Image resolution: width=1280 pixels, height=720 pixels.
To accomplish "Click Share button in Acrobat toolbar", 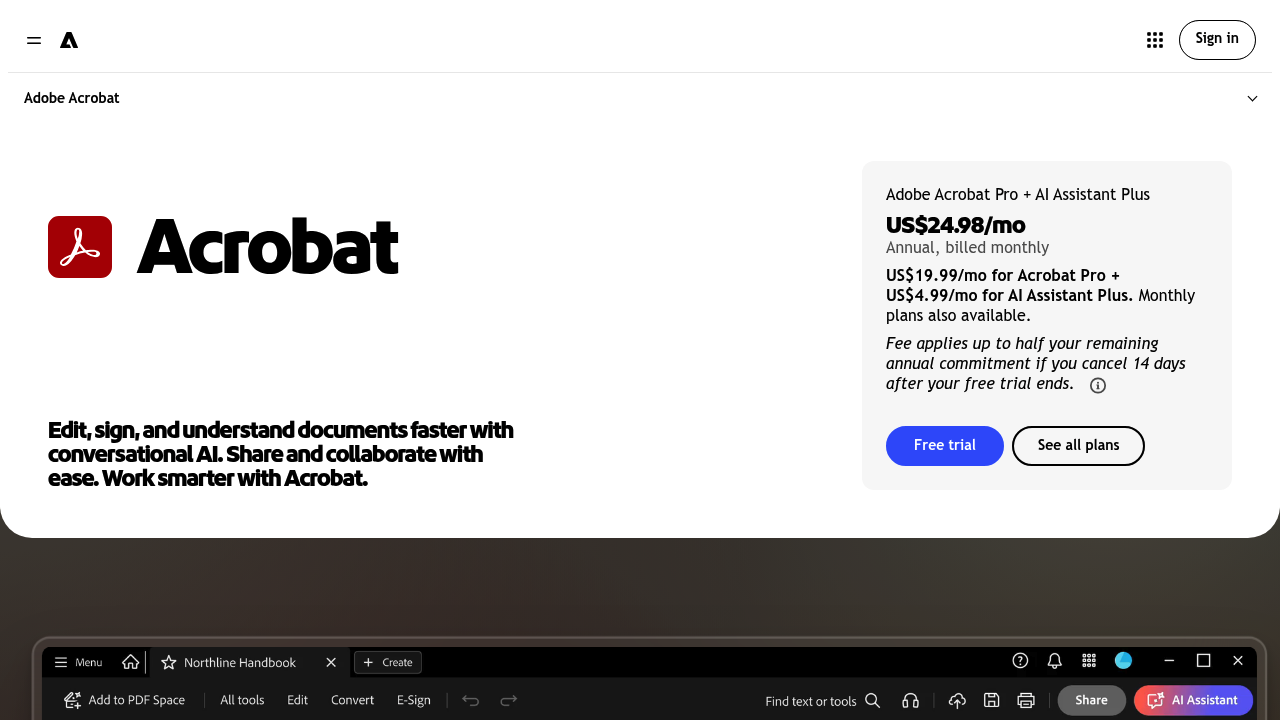I will [x=1092, y=700].
